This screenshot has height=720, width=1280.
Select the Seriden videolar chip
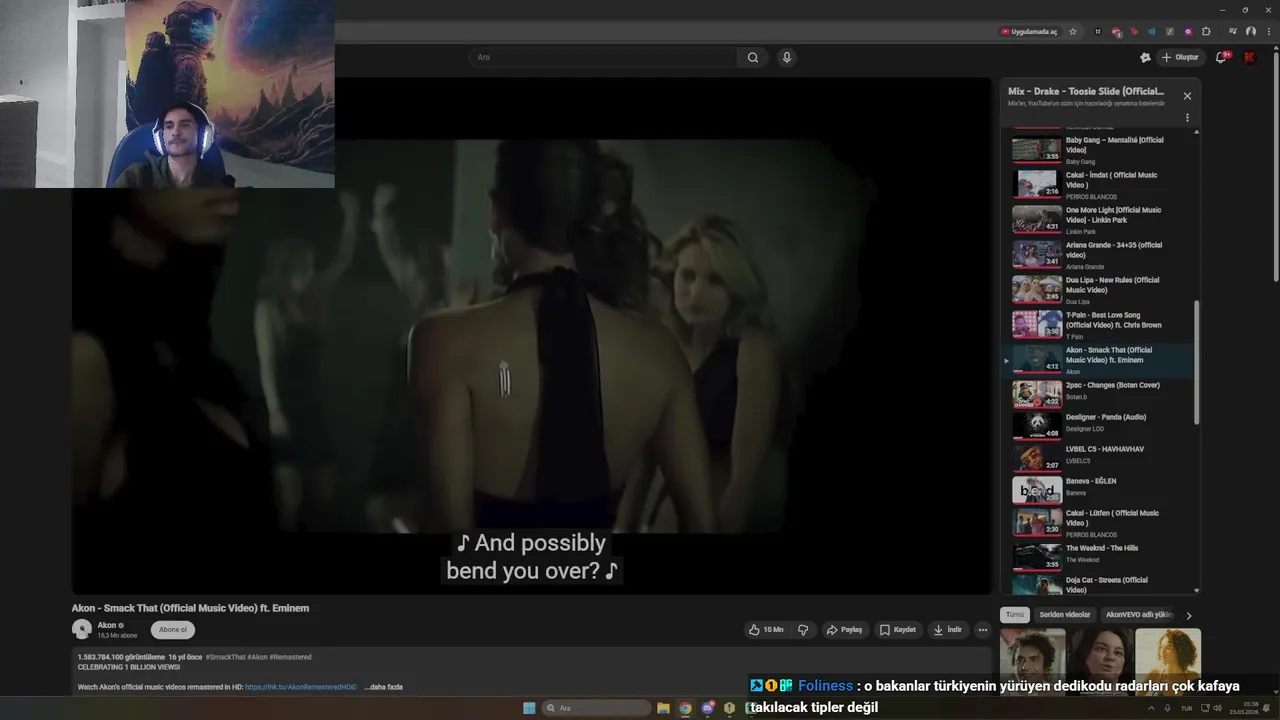pos(1065,615)
